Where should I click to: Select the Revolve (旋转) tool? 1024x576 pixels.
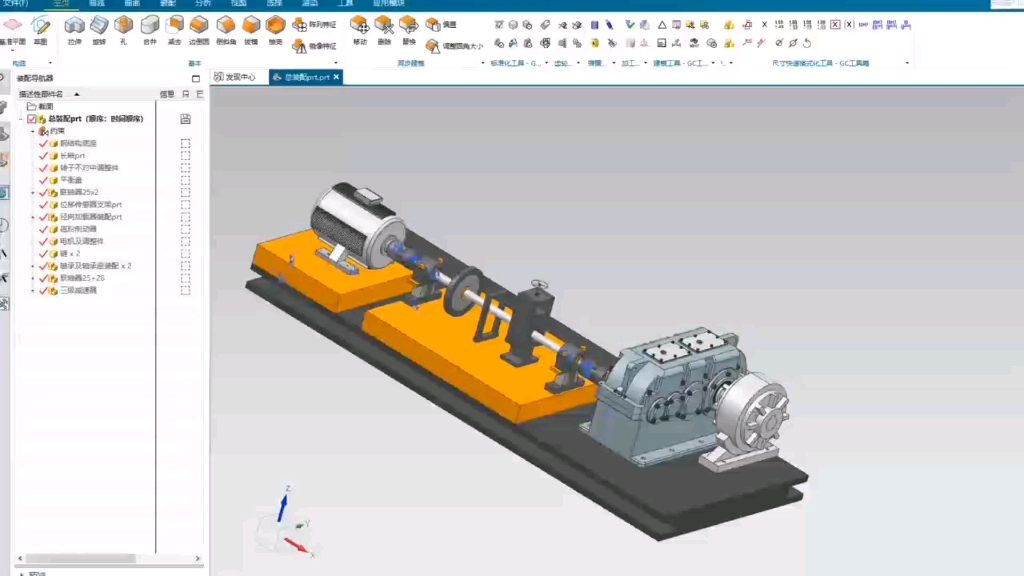coord(100,27)
